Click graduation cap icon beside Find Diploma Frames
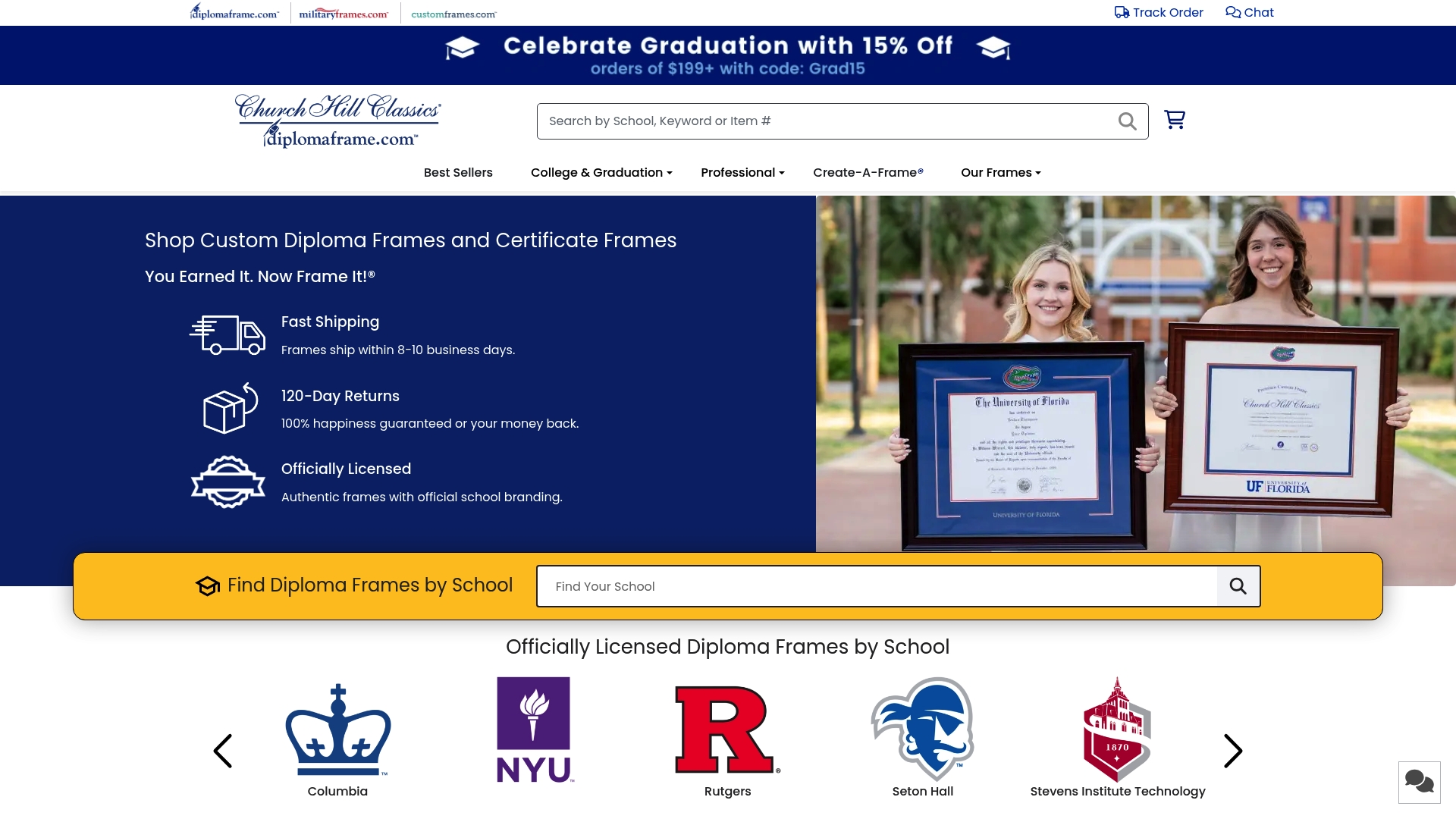This screenshot has height=819, width=1456. coord(208,586)
